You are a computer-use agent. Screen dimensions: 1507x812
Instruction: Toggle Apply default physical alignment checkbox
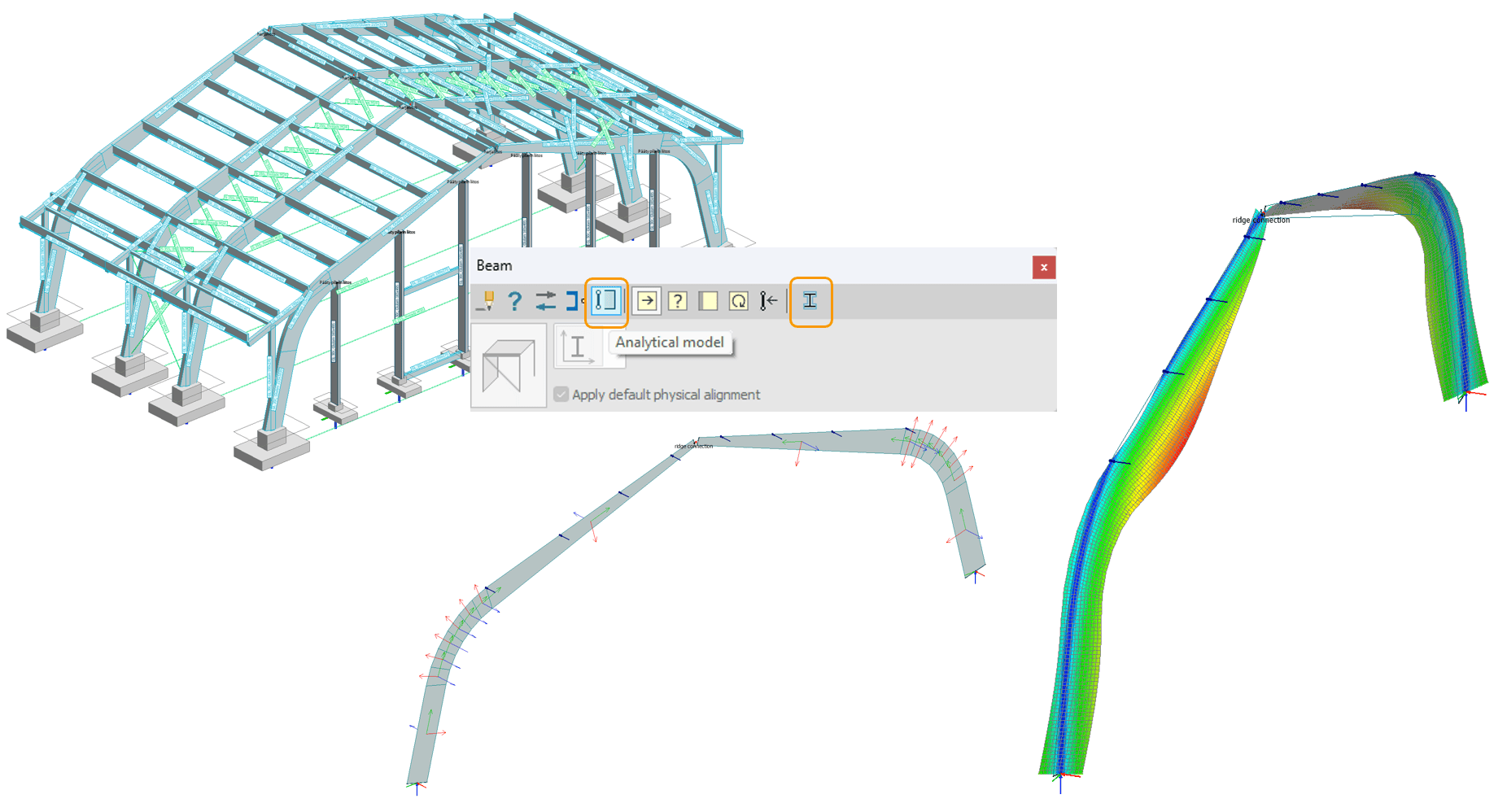(x=561, y=395)
